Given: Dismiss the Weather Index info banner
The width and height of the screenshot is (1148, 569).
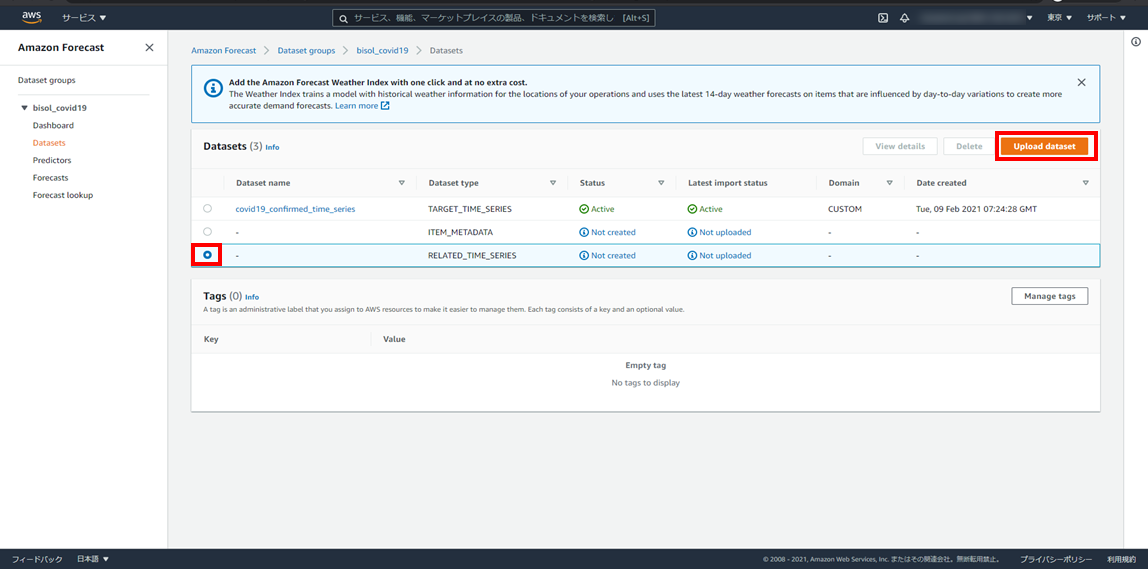Looking at the screenshot, I should [1081, 82].
